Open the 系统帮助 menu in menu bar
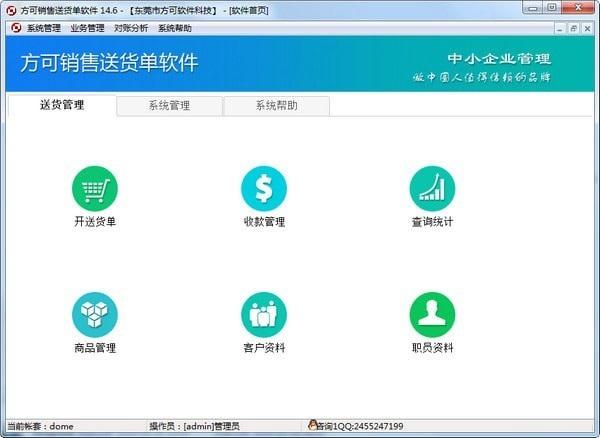The width and height of the screenshot is (600, 438). pos(174,28)
